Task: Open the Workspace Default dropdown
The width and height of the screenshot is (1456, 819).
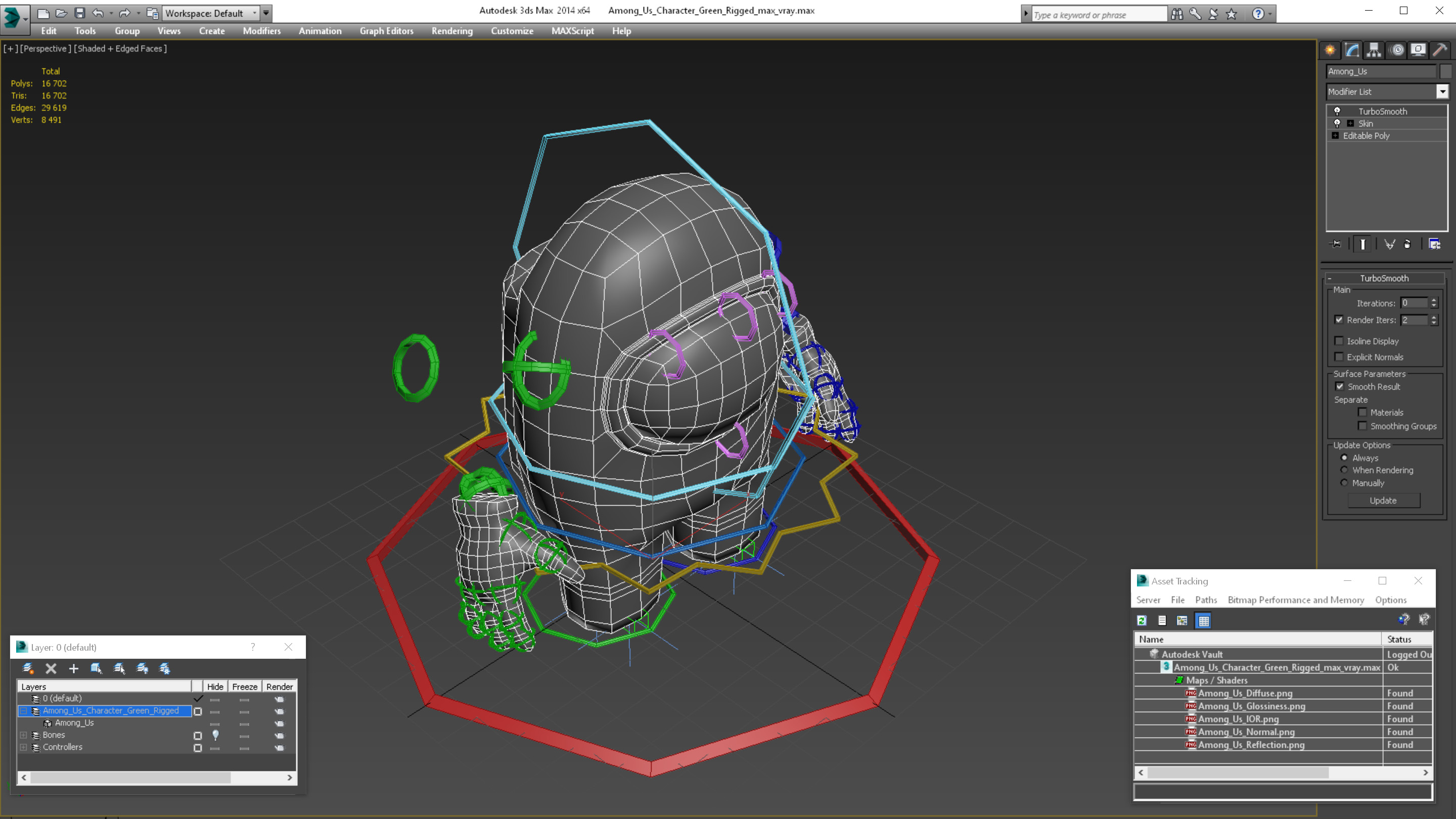Action: coord(211,13)
